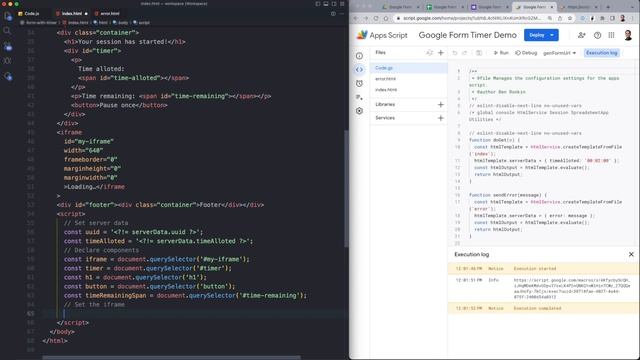Open the Search icon in VS Code activity bar
Image resolution: width=640 pixels, height=360 pixels.
click(7, 31)
